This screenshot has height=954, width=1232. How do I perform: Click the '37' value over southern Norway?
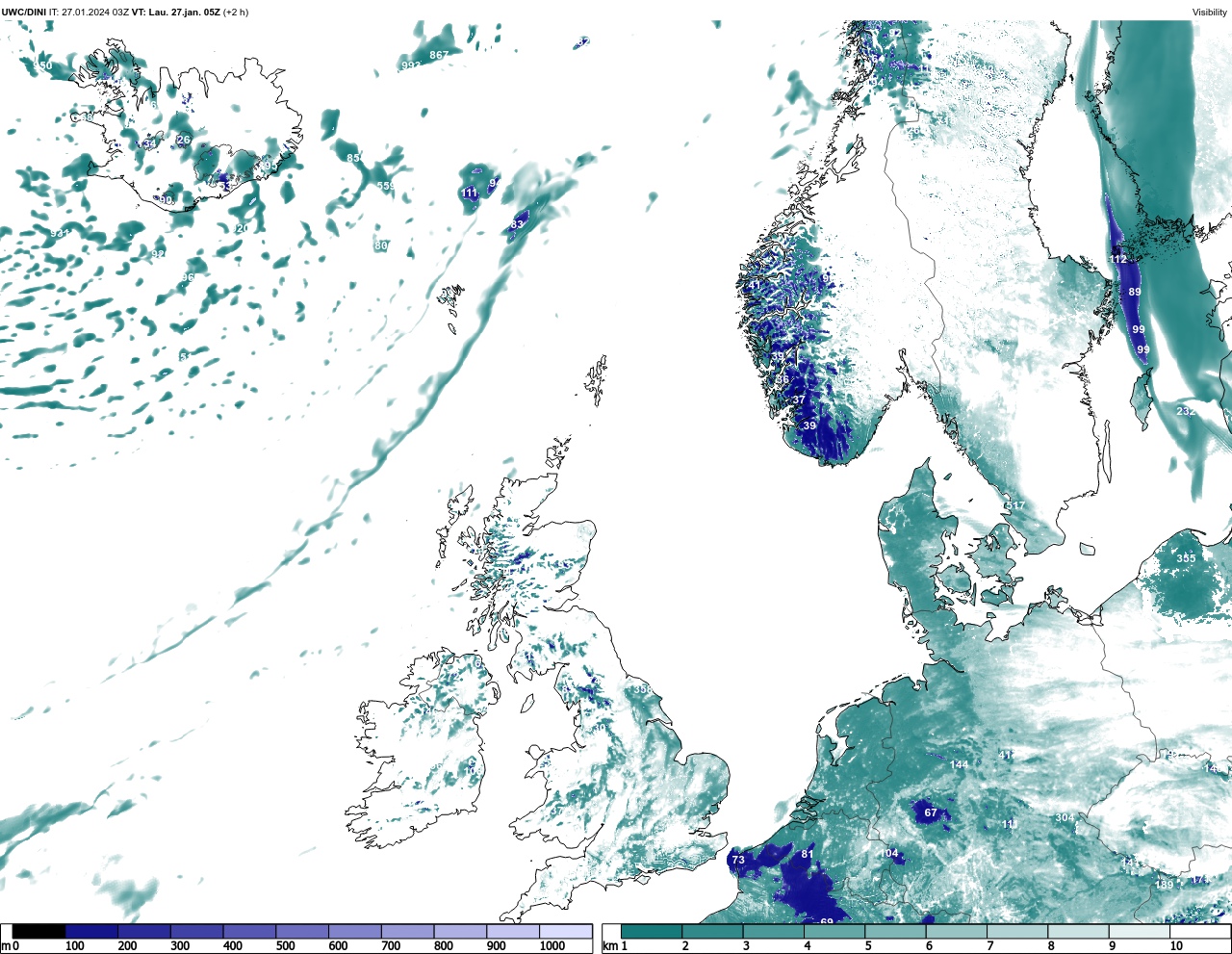point(799,400)
